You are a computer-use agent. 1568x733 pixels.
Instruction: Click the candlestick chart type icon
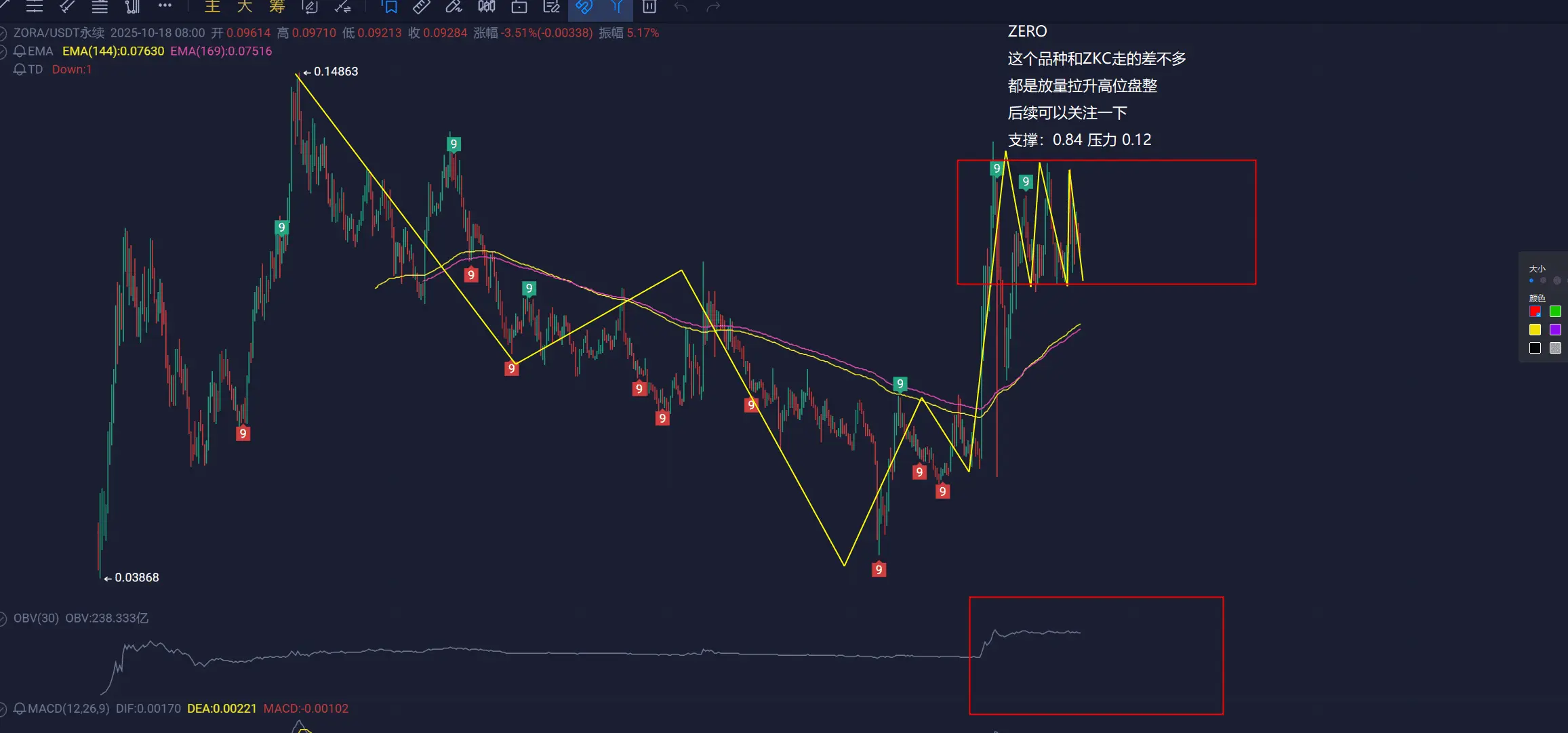486,7
